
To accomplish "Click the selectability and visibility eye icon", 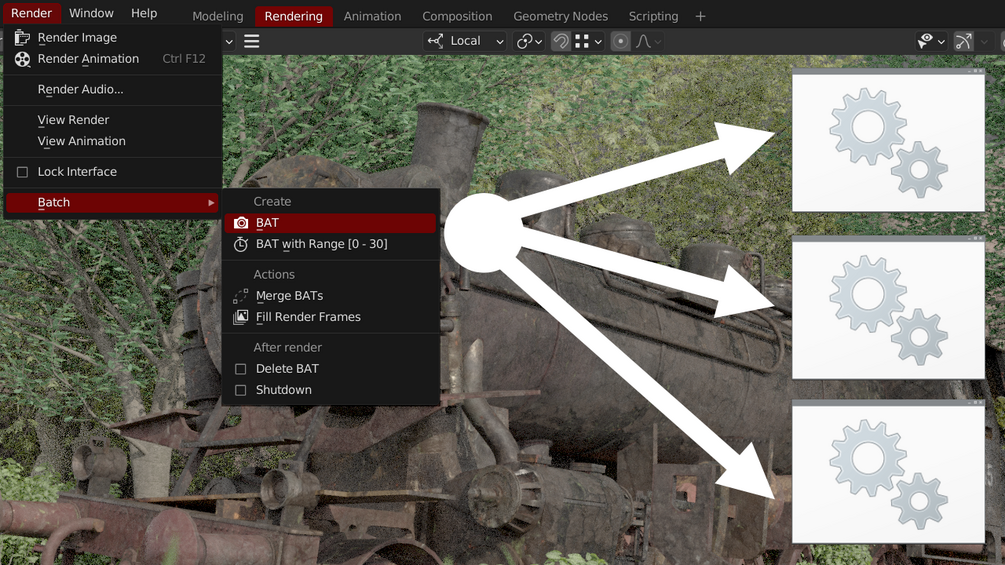I will click(925, 41).
